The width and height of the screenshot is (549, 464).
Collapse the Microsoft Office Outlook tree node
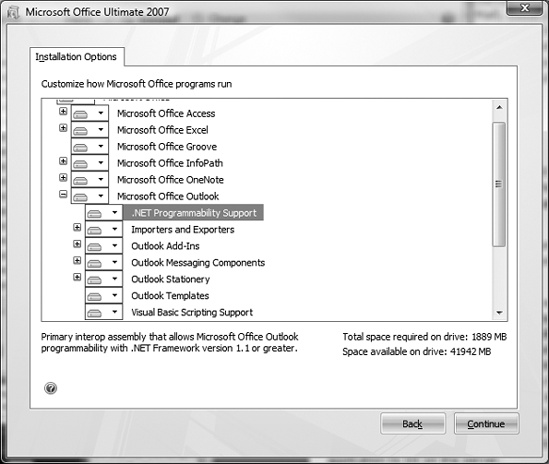pos(63,194)
